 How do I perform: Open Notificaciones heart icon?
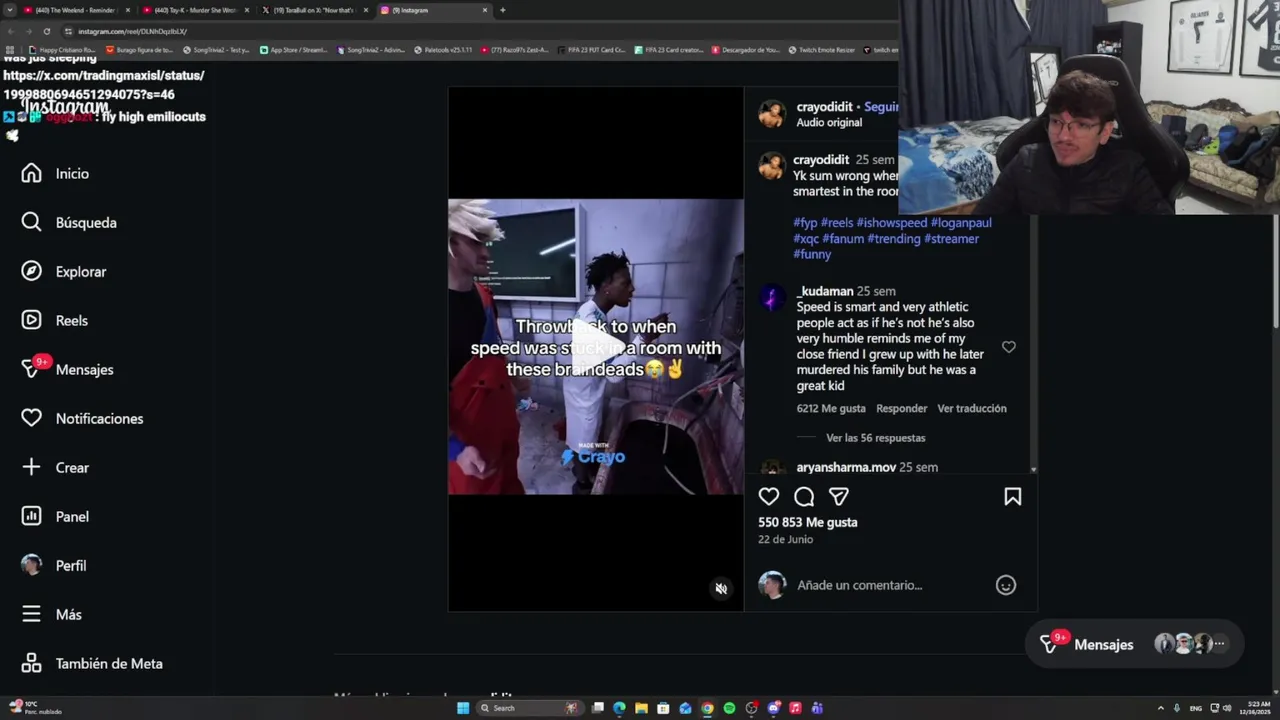pyautogui.click(x=31, y=418)
